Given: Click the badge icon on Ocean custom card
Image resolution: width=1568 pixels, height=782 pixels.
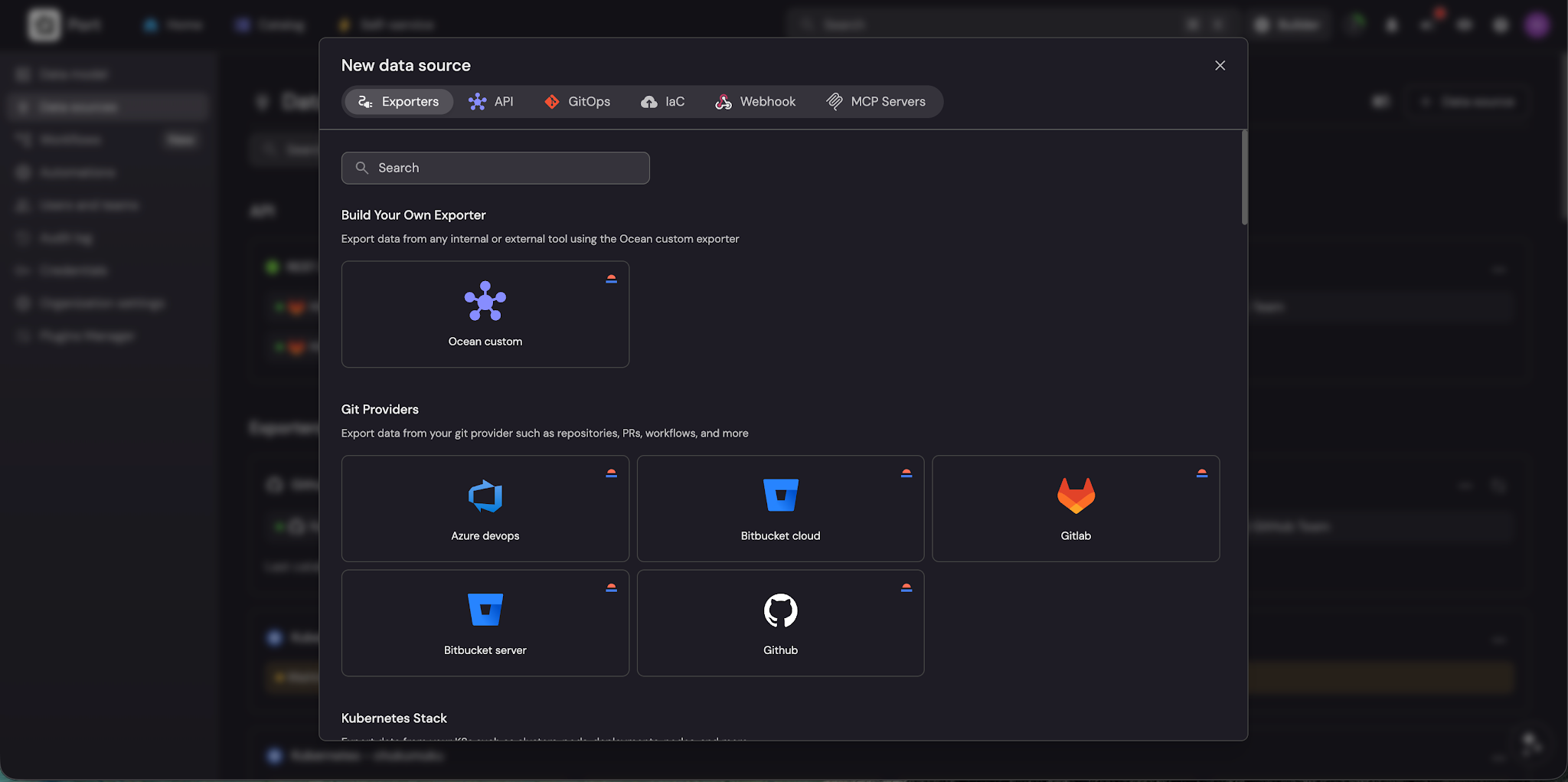Looking at the screenshot, I should pyautogui.click(x=611, y=279).
